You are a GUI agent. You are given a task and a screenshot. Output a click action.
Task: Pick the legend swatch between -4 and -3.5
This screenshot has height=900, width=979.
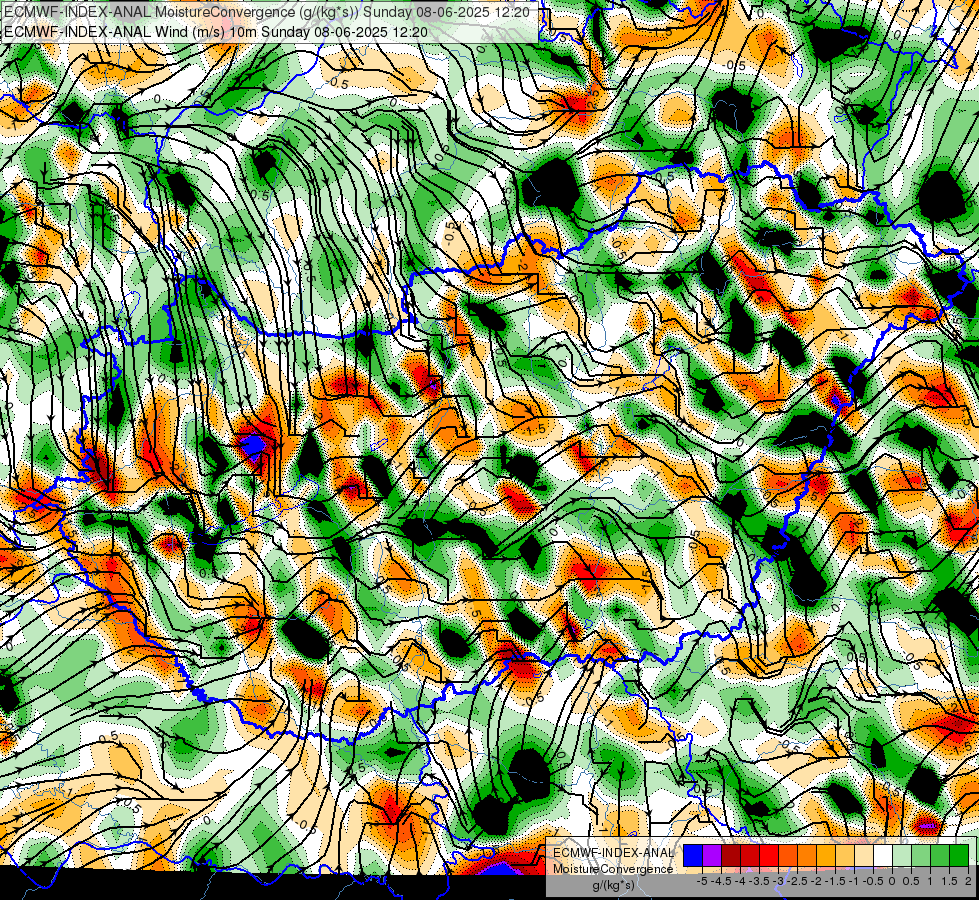click(x=750, y=856)
